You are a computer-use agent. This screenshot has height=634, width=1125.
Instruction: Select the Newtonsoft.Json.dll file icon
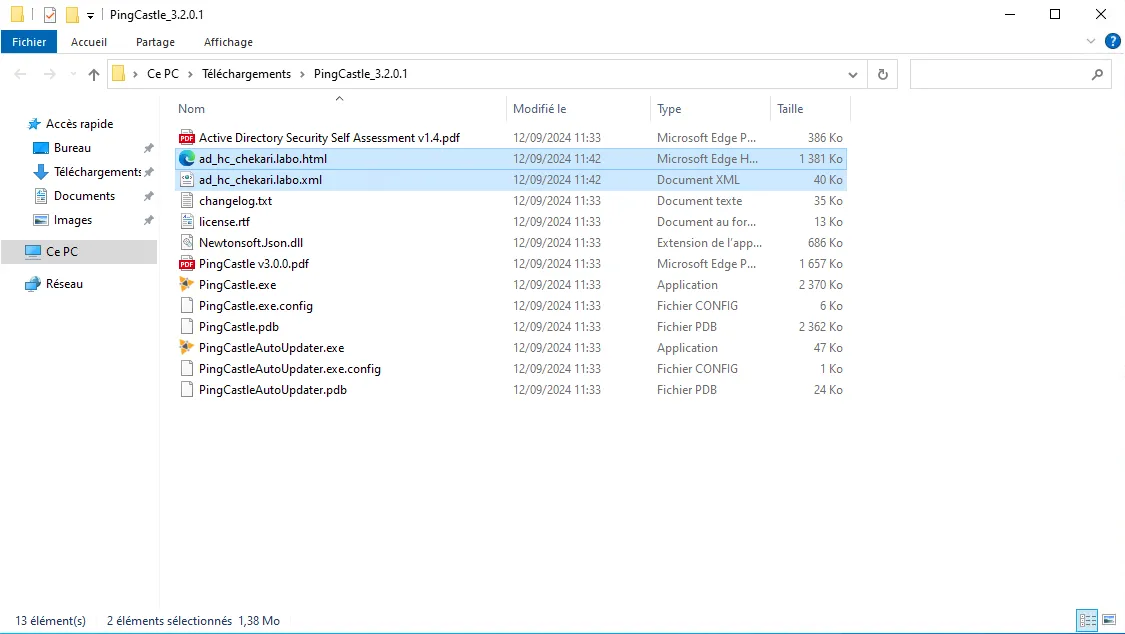tap(186, 243)
